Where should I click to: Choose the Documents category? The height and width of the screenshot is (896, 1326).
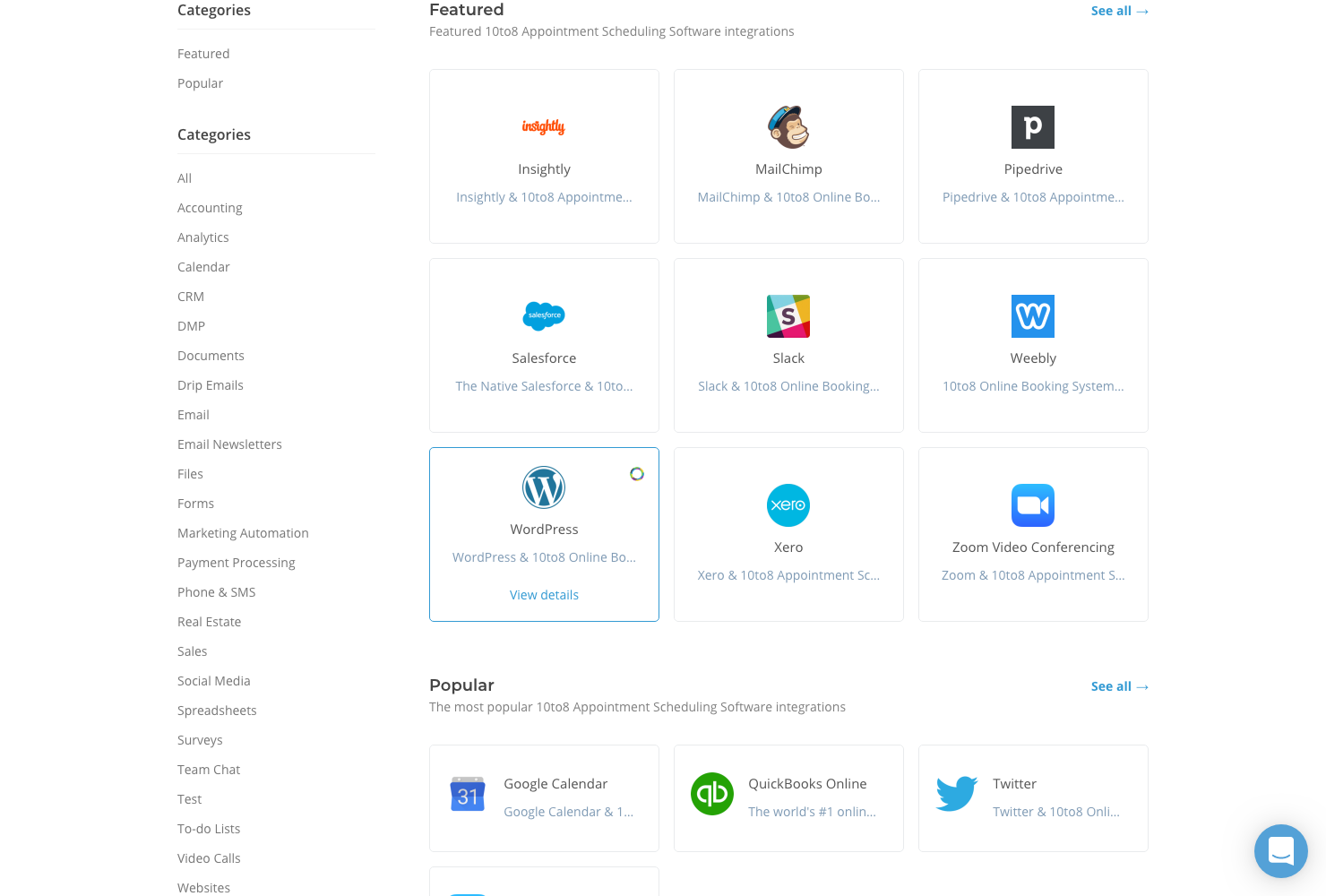pyautogui.click(x=211, y=356)
